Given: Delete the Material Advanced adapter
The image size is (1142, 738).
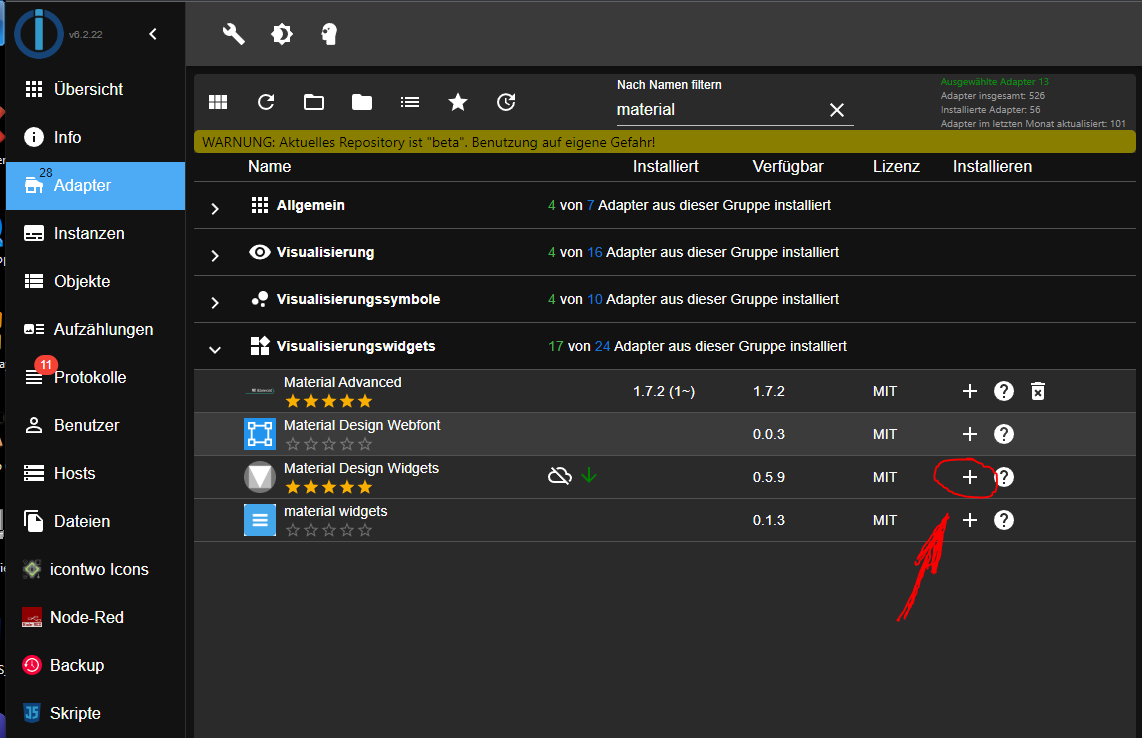Looking at the screenshot, I should (x=1038, y=391).
